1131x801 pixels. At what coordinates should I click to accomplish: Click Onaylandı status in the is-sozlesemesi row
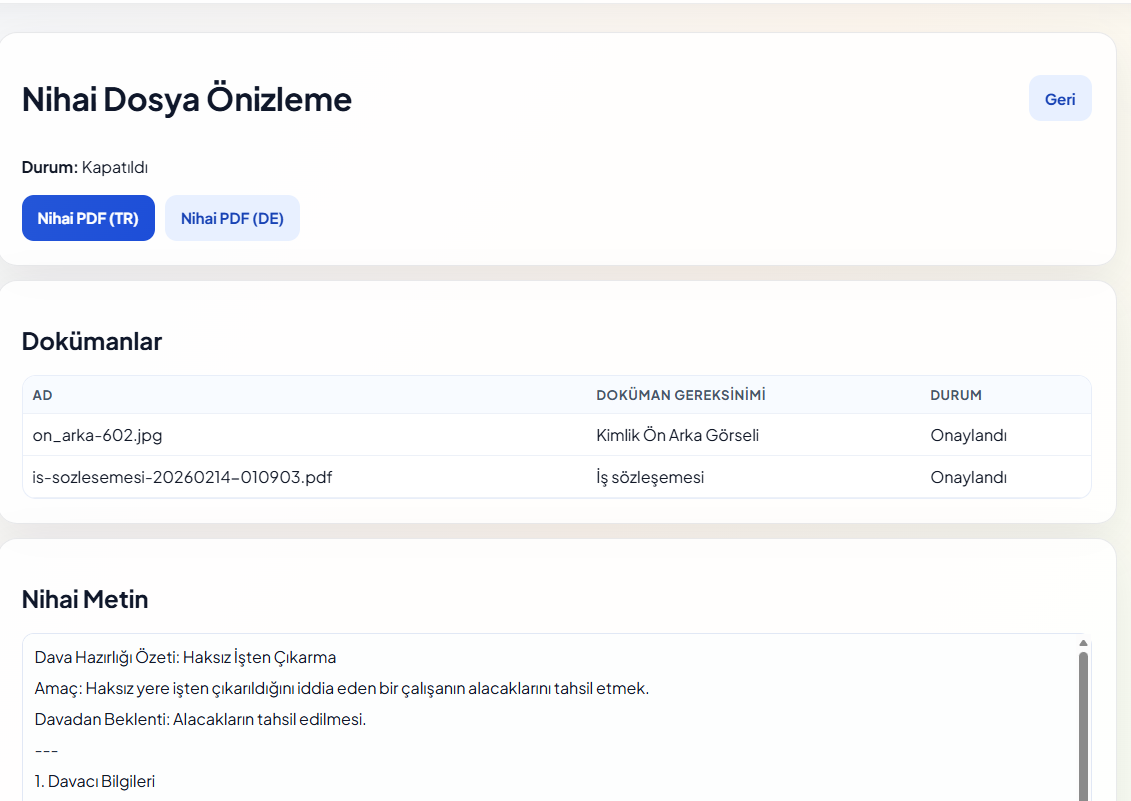coord(968,478)
